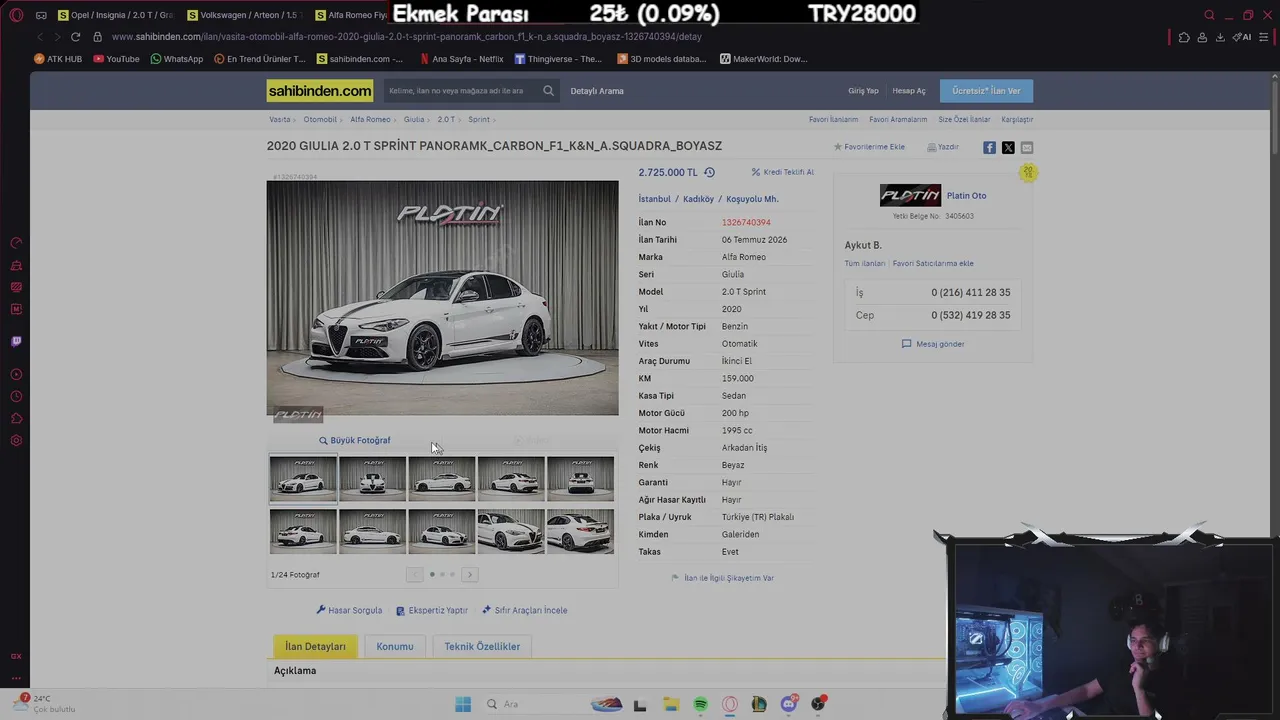Switch to Volkswagen / Arteon browser tab
The width and height of the screenshot is (1280, 720).
[244, 15]
